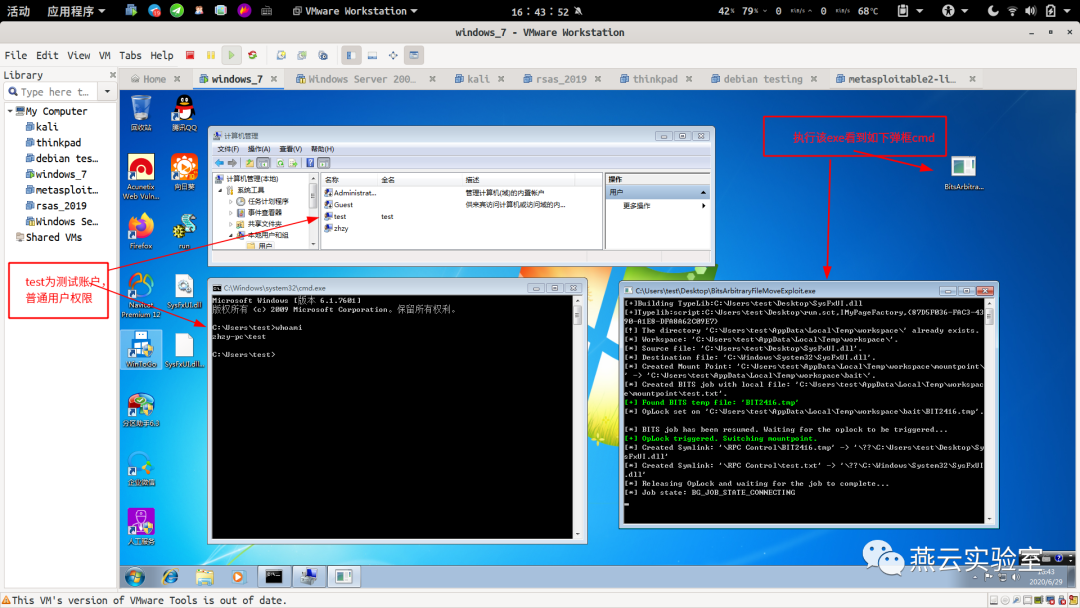Close the kali tab

pyautogui.click(x=501, y=79)
